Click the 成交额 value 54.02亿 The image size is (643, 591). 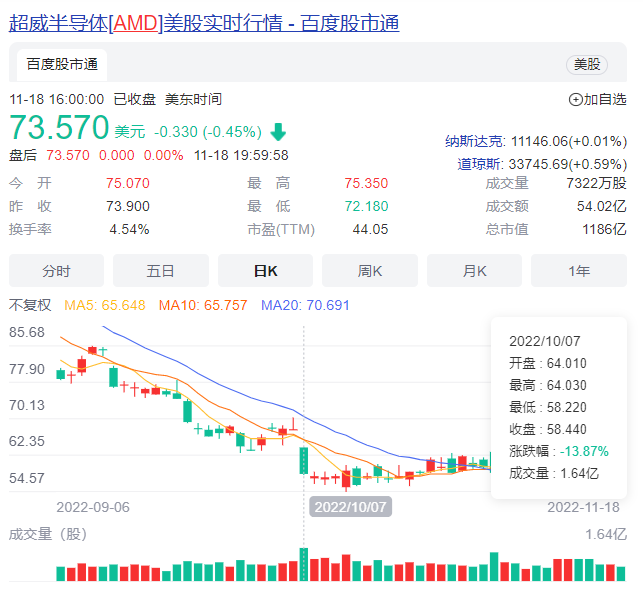point(602,206)
